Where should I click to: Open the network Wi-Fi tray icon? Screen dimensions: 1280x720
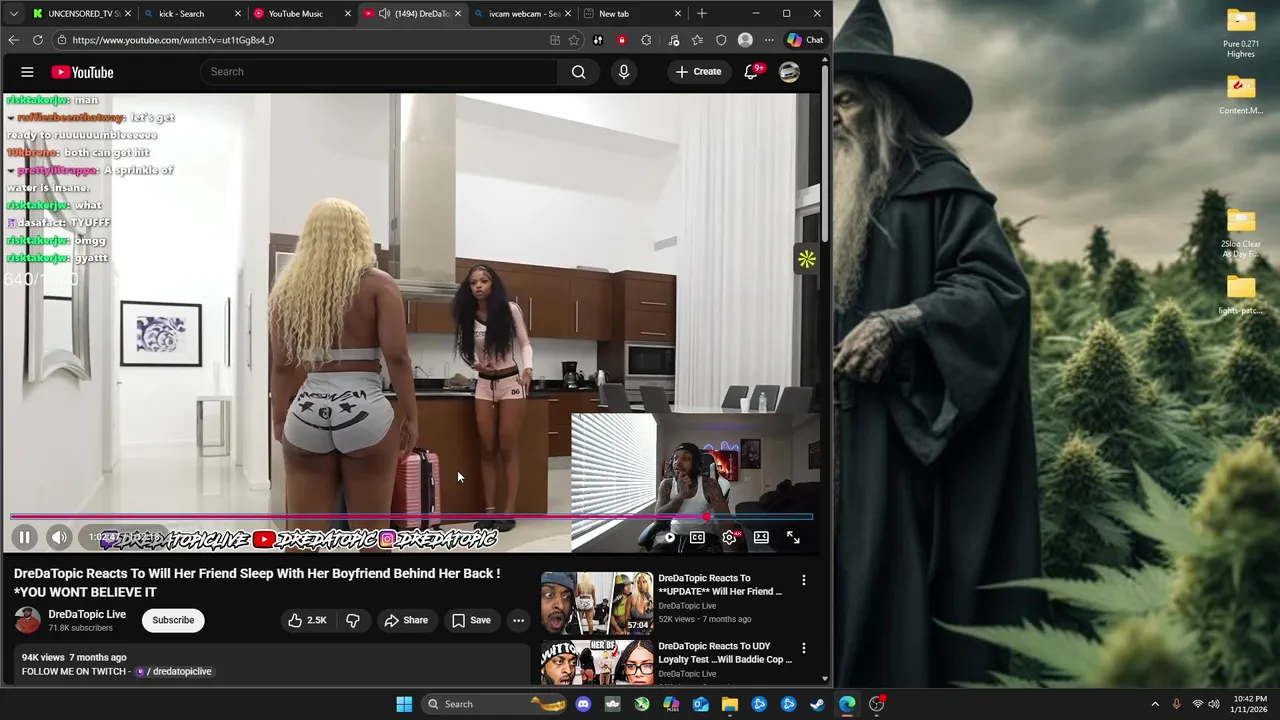coord(1198,704)
